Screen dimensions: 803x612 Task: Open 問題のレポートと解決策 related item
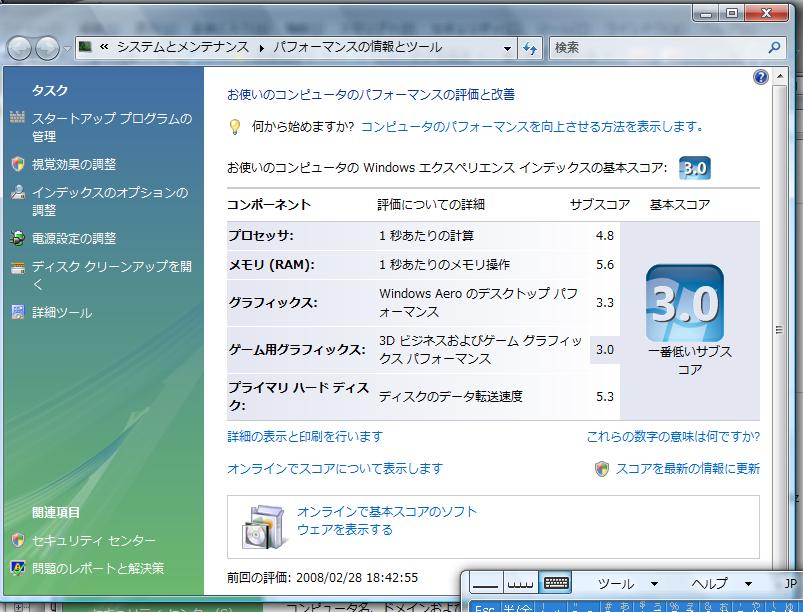98,568
